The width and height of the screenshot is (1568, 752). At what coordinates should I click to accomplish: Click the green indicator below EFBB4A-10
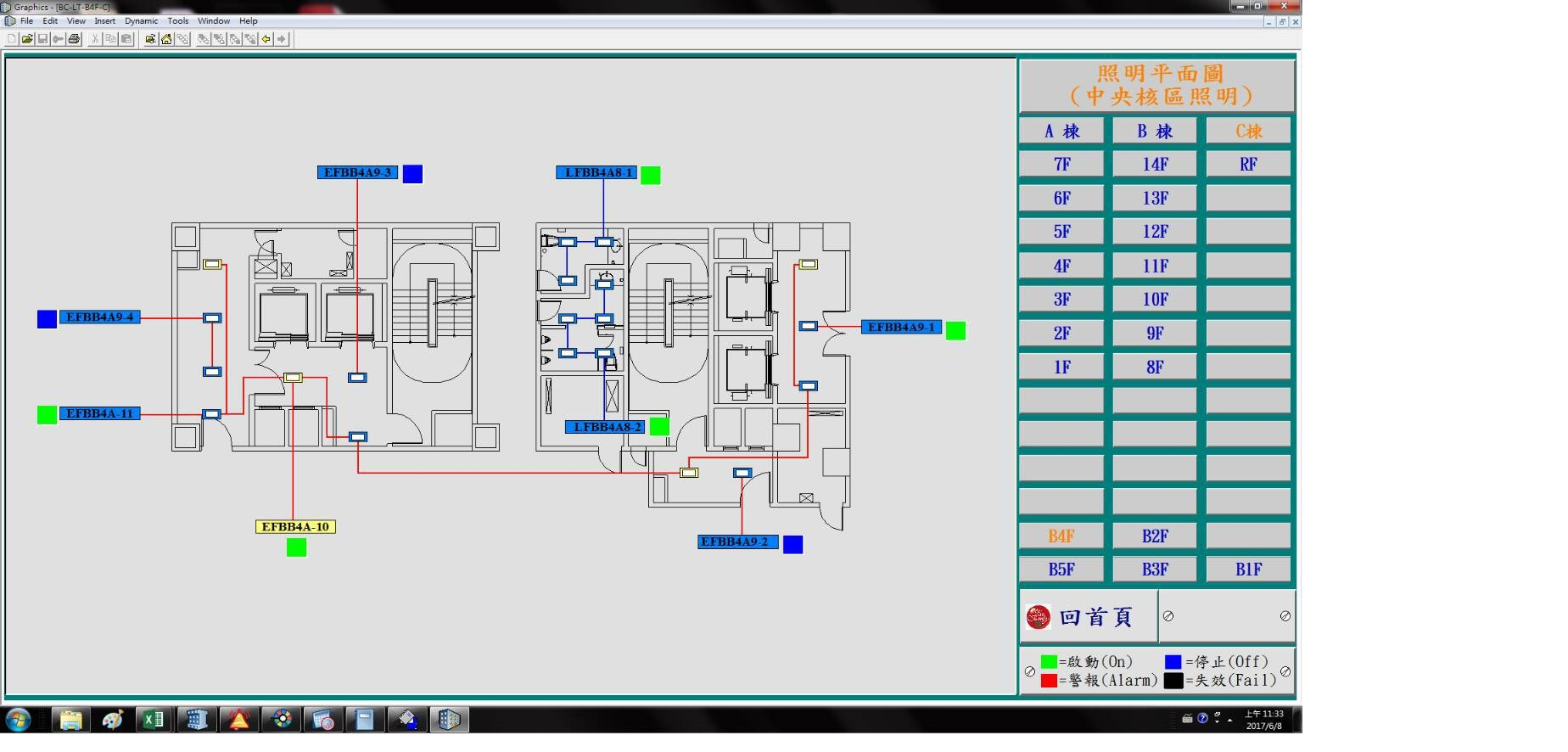pyautogui.click(x=296, y=547)
